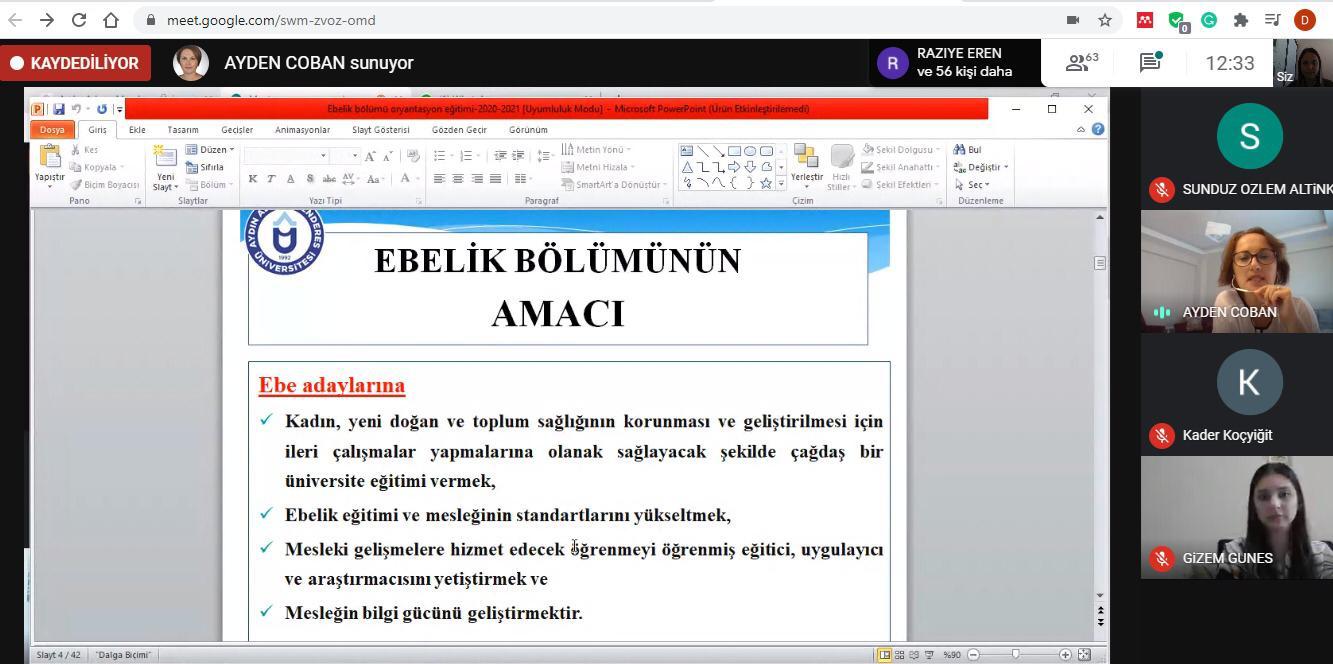Click the PowerPoint save icon
The height and width of the screenshot is (664, 1333).
click(x=59, y=109)
